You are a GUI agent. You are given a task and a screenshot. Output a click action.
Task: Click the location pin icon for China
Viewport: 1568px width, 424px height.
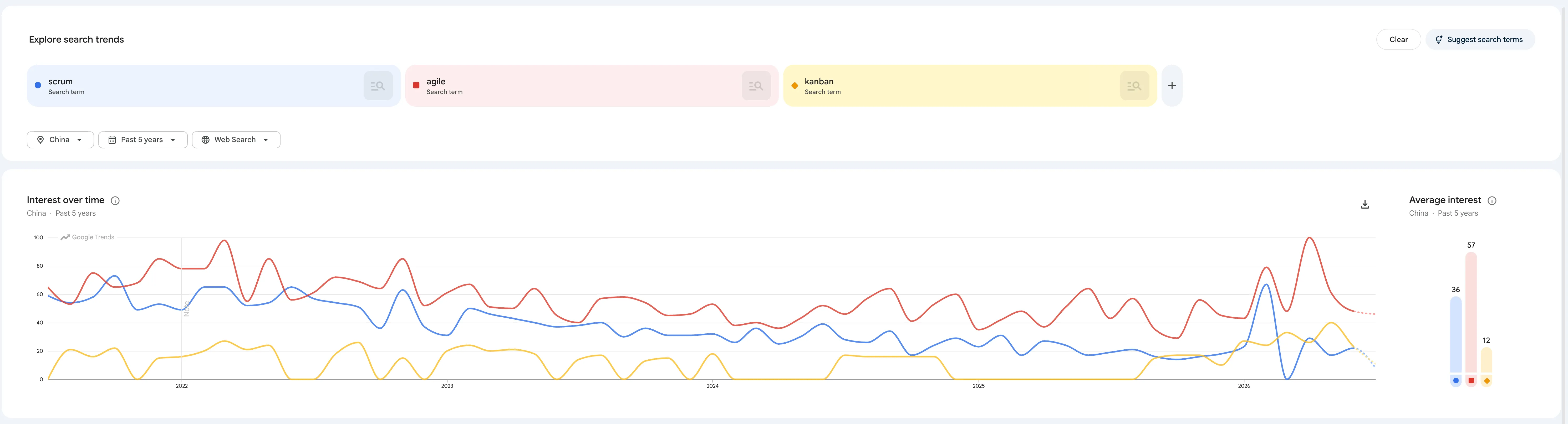(x=40, y=140)
